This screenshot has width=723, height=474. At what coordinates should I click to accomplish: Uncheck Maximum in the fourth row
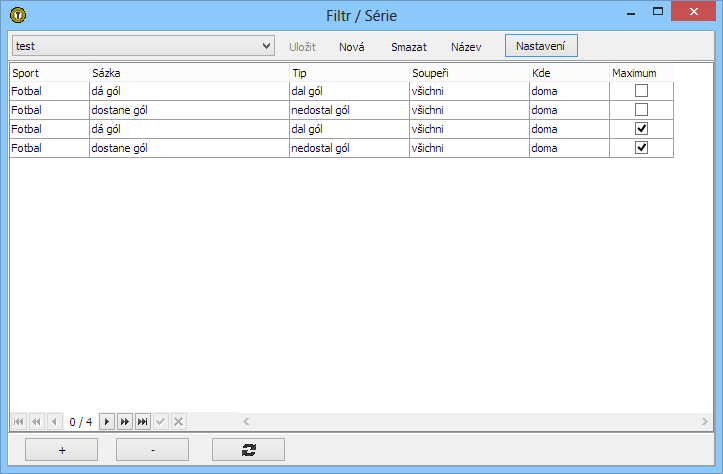642,148
